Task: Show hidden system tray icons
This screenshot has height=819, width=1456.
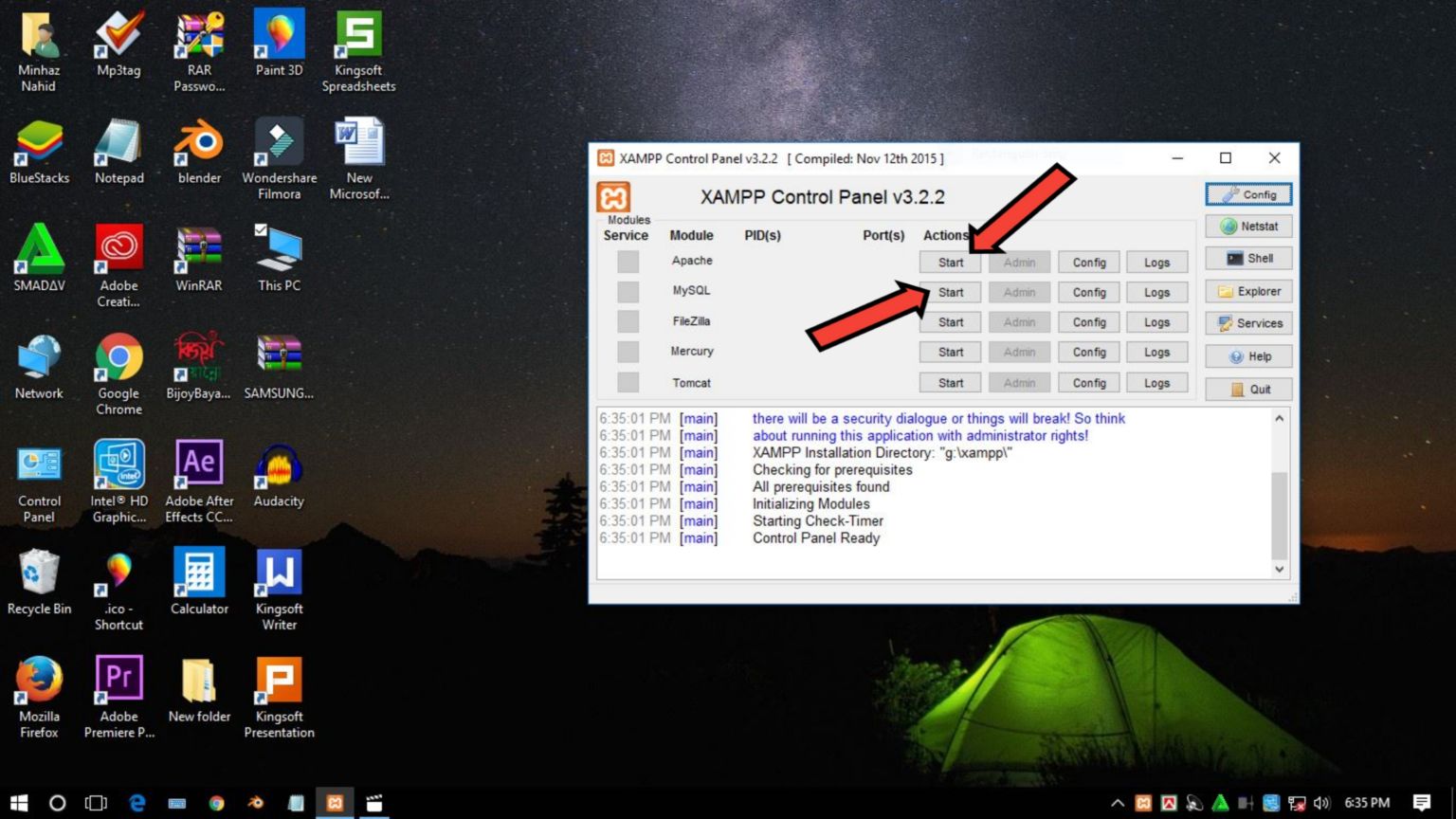Action: click(1118, 803)
